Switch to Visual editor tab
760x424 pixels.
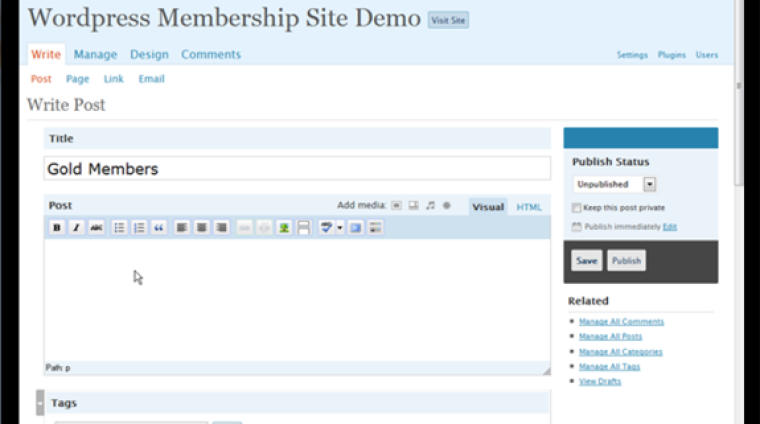tap(488, 207)
